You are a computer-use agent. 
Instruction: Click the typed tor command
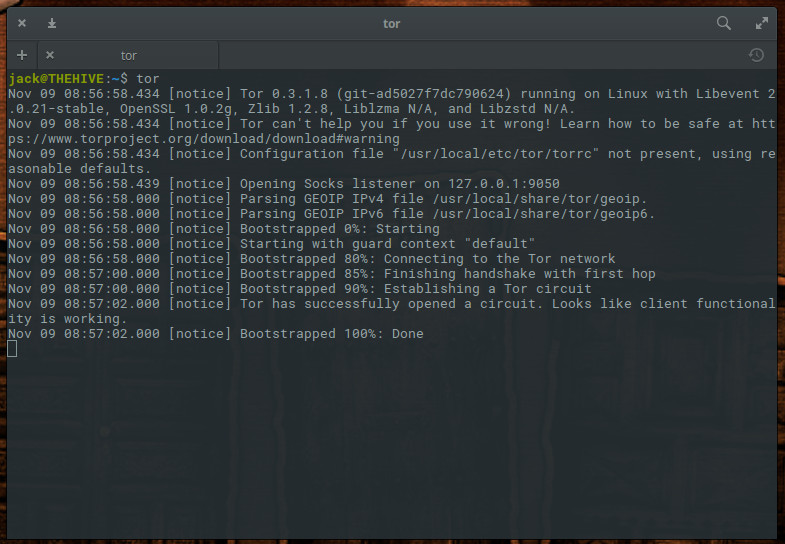click(148, 79)
